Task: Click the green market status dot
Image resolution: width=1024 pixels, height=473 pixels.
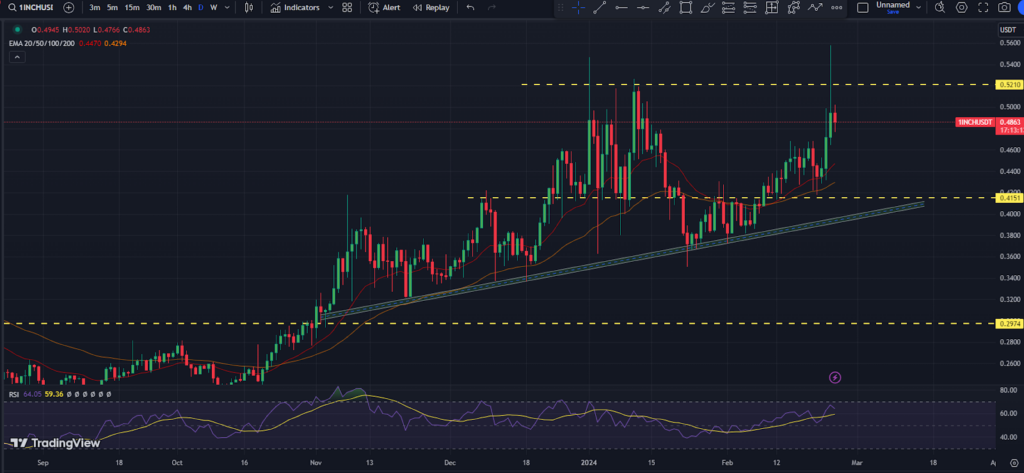Action: pyautogui.click(x=16, y=30)
